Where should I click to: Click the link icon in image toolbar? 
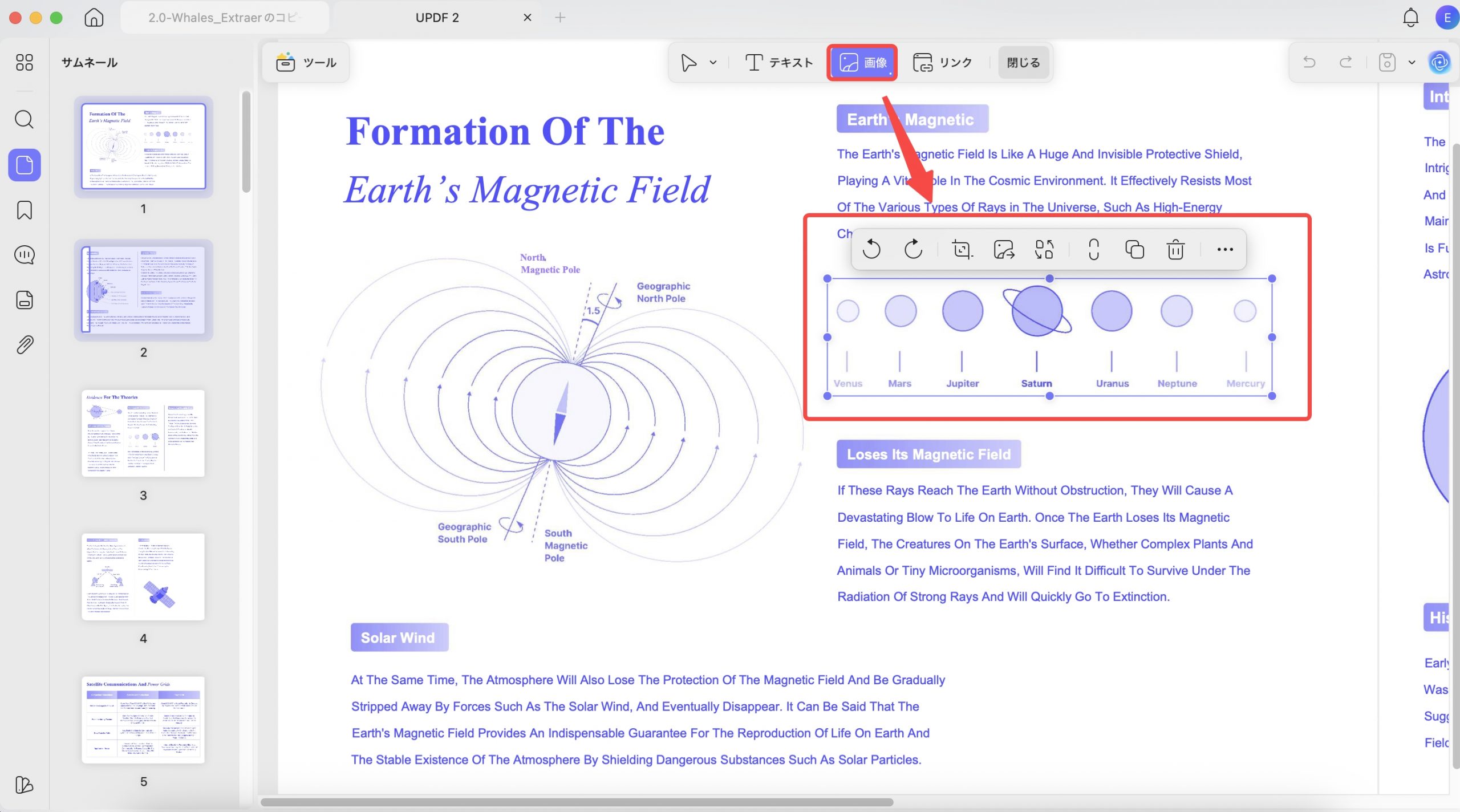[x=1093, y=249]
